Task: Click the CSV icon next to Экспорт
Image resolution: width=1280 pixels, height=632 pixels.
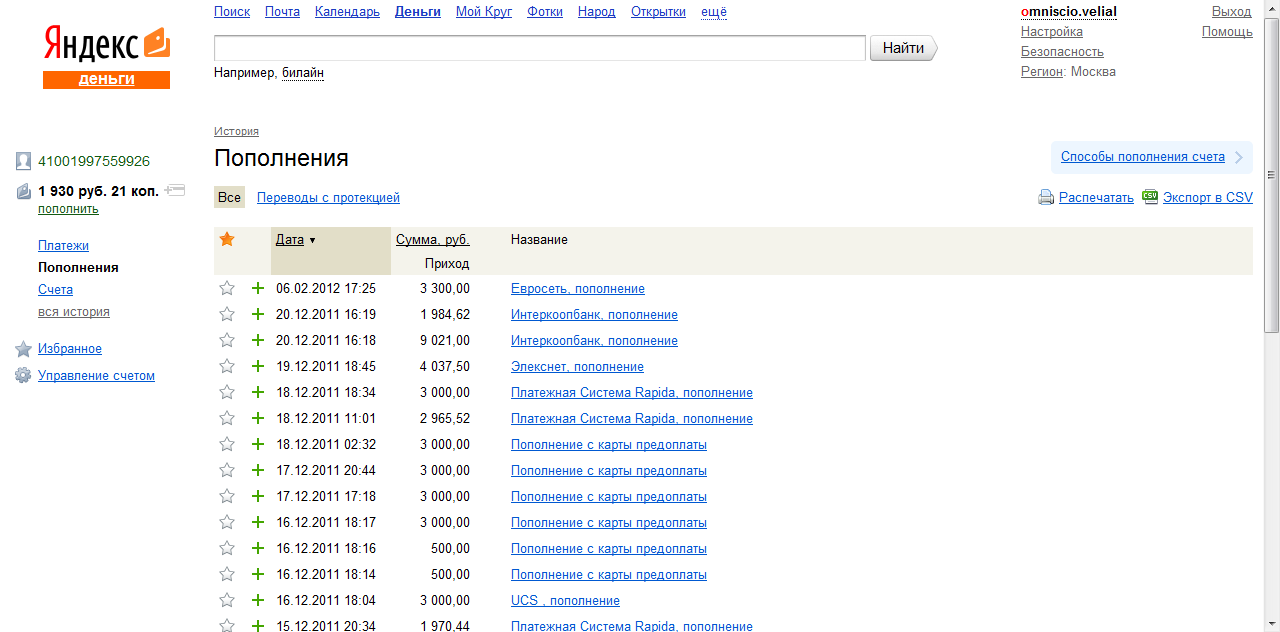Action: (x=1150, y=197)
